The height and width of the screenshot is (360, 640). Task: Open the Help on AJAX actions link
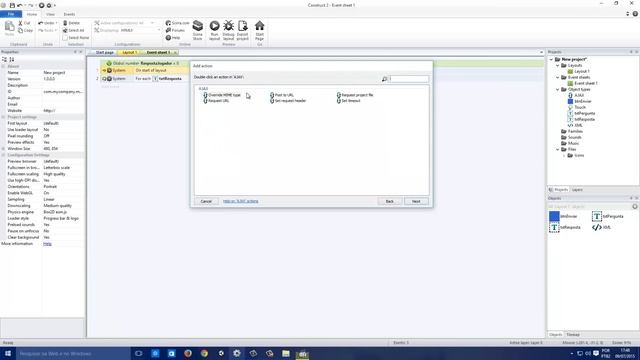coord(240,201)
